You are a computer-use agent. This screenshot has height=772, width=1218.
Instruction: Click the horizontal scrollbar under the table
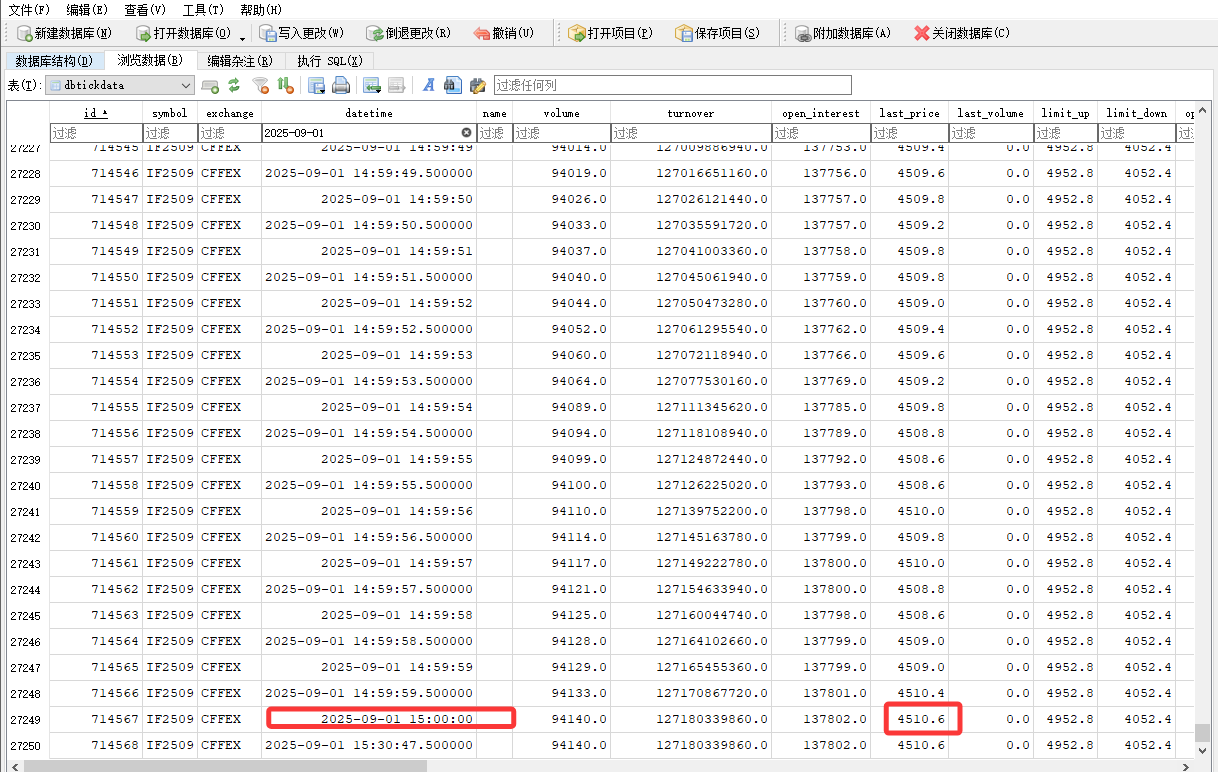click(600, 765)
